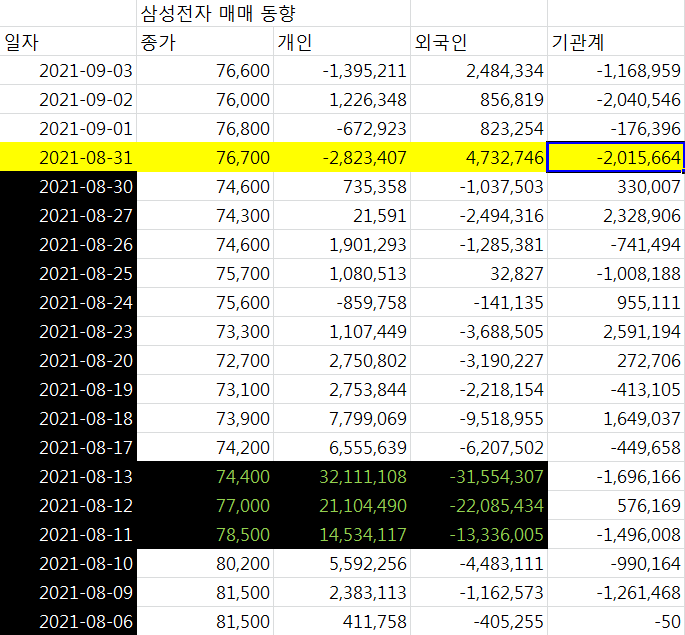
Task: Select individual value 735,358
Action: (342, 186)
